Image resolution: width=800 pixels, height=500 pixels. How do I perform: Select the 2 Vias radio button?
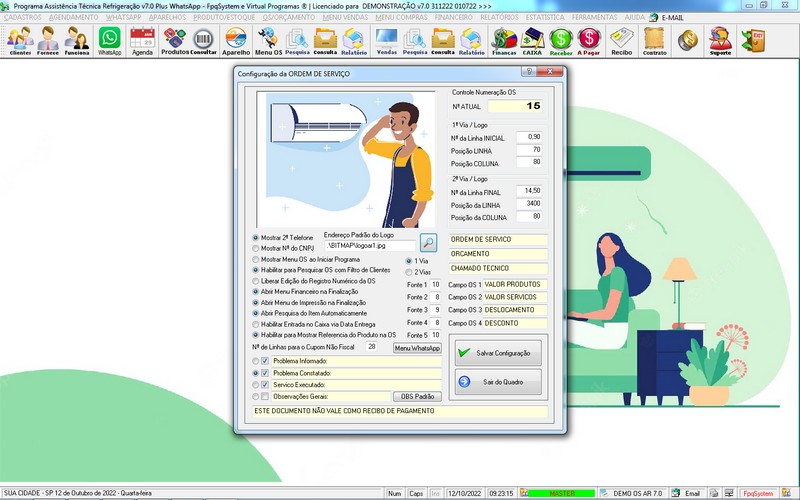[x=409, y=272]
